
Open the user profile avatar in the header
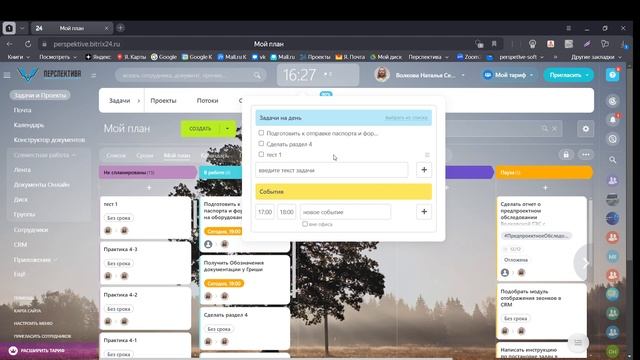click(x=382, y=75)
